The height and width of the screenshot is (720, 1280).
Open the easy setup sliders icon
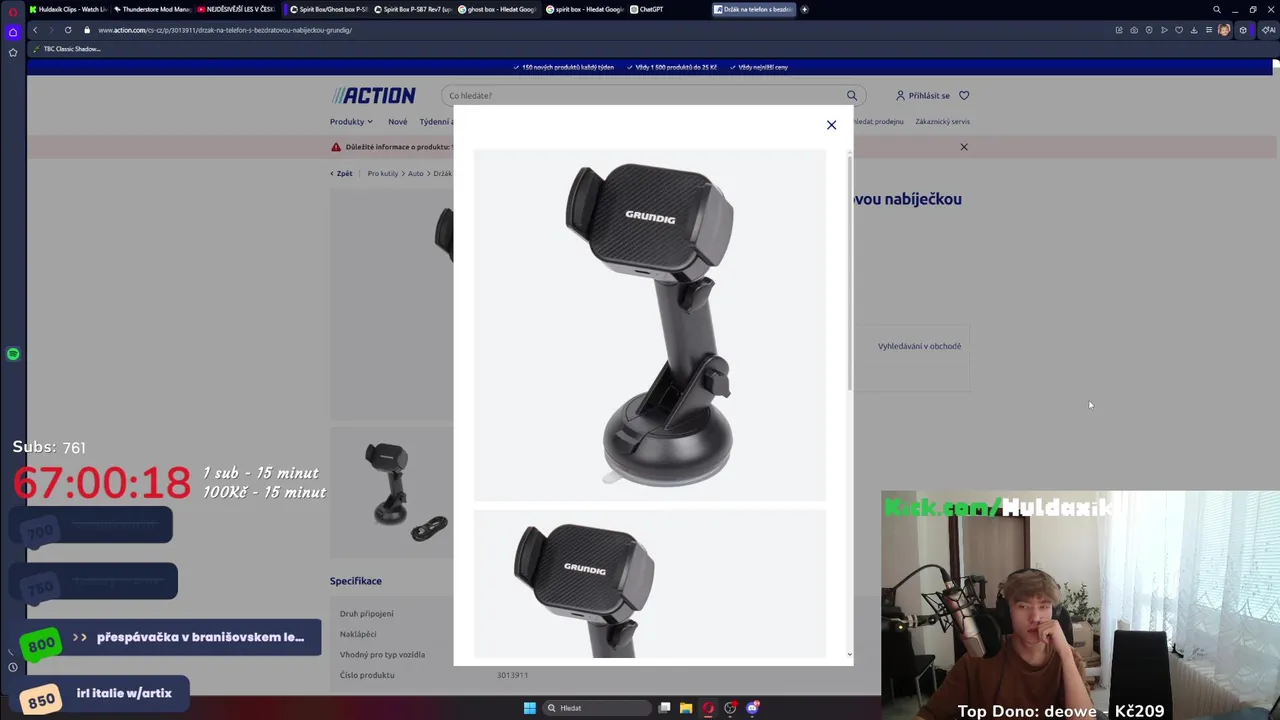(x=1209, y=30)
